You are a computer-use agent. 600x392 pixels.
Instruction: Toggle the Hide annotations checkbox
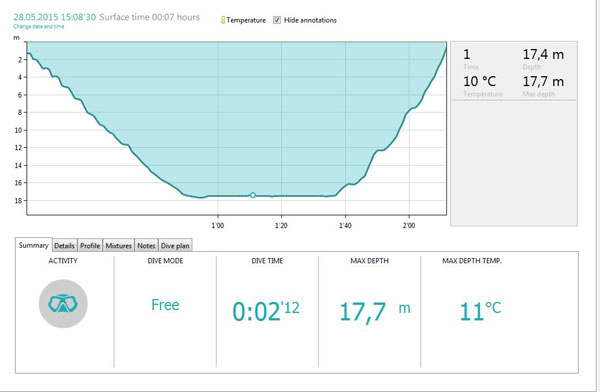[277, 20]
